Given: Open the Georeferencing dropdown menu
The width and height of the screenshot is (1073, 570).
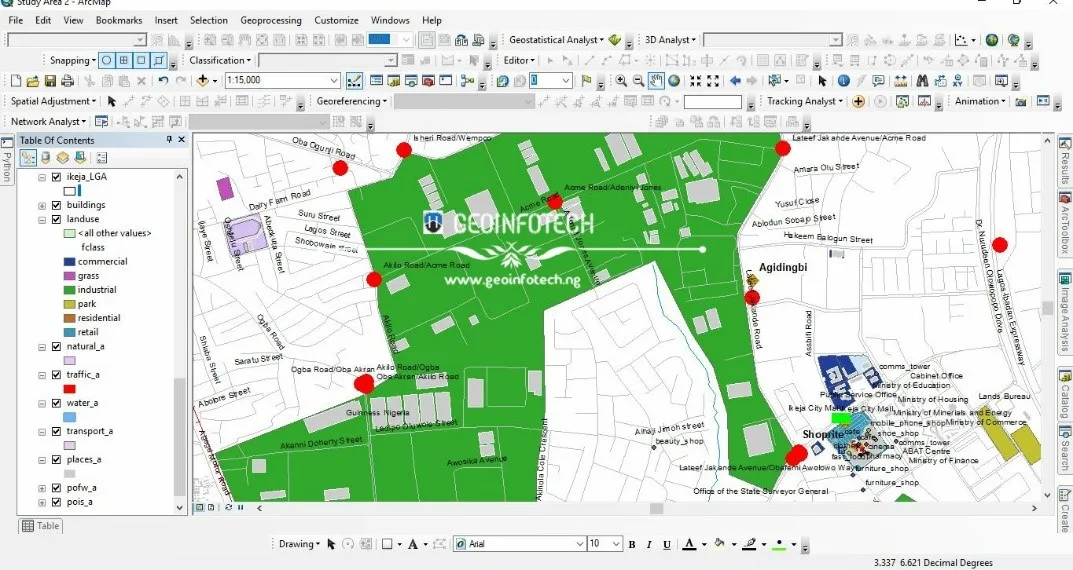Looking at the screenshot, I should (x=351, y=101).
